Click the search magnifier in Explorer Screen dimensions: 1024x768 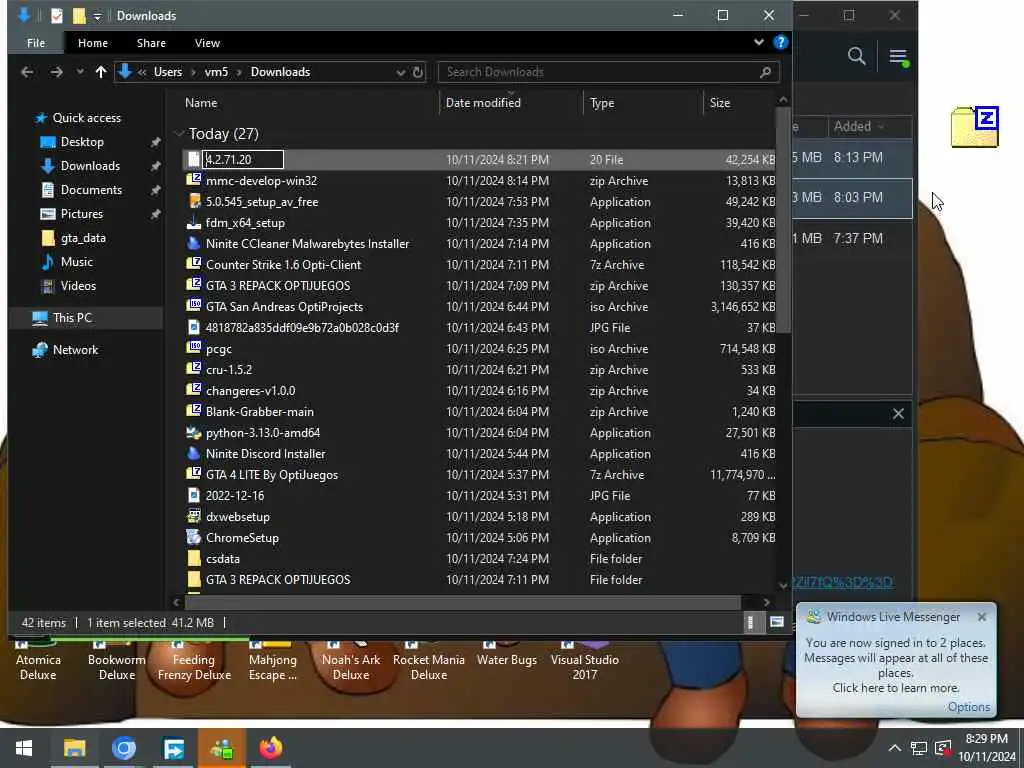765,72
